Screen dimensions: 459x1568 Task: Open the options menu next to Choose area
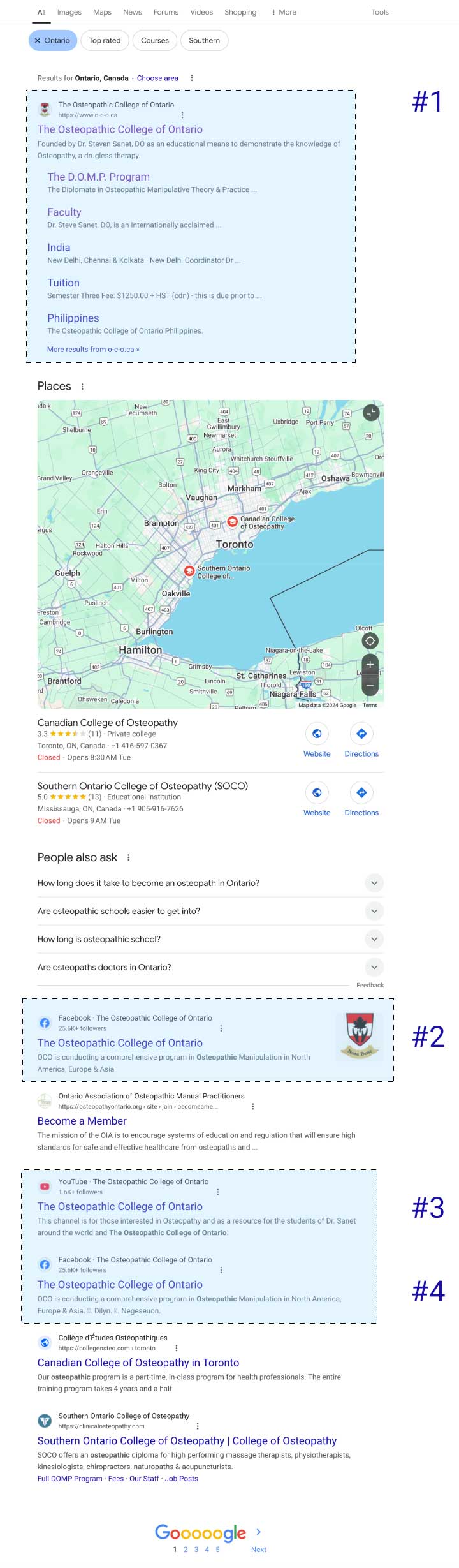(x=192, y=78)
